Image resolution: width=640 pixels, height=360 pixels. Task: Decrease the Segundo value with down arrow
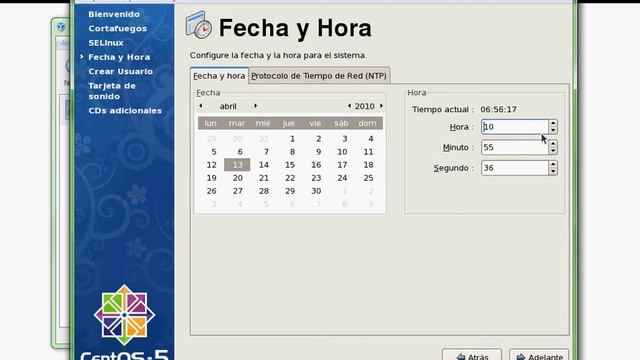(x=553, y=171)
